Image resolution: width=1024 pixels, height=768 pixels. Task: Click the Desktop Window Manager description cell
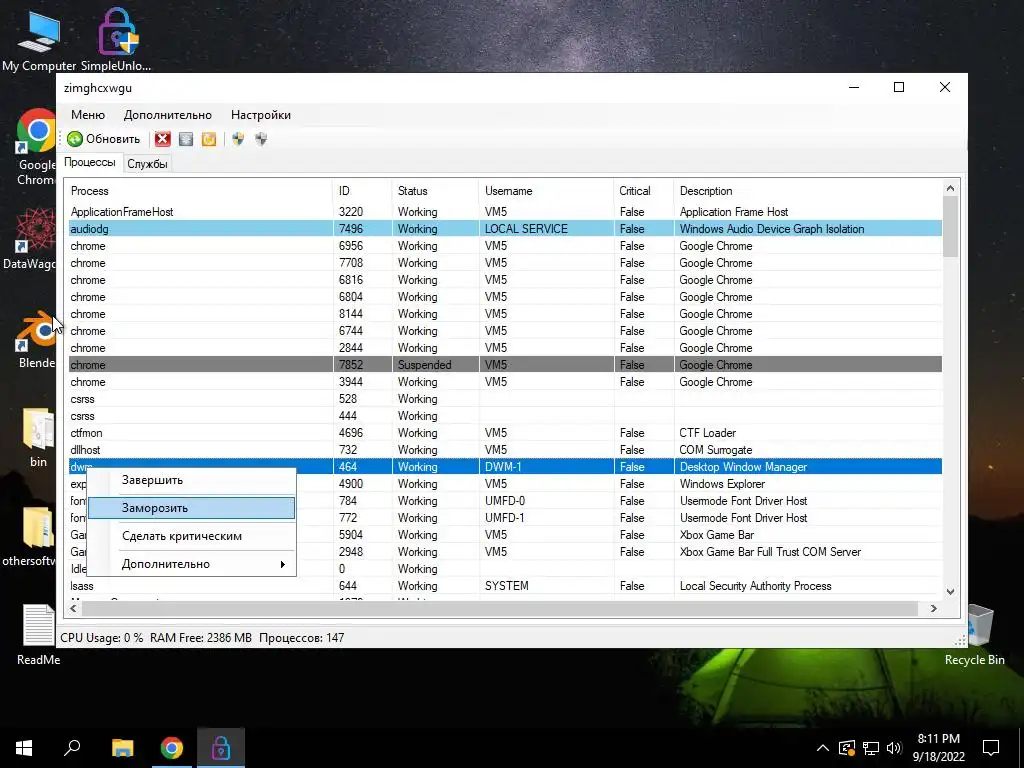click(743, 467)
